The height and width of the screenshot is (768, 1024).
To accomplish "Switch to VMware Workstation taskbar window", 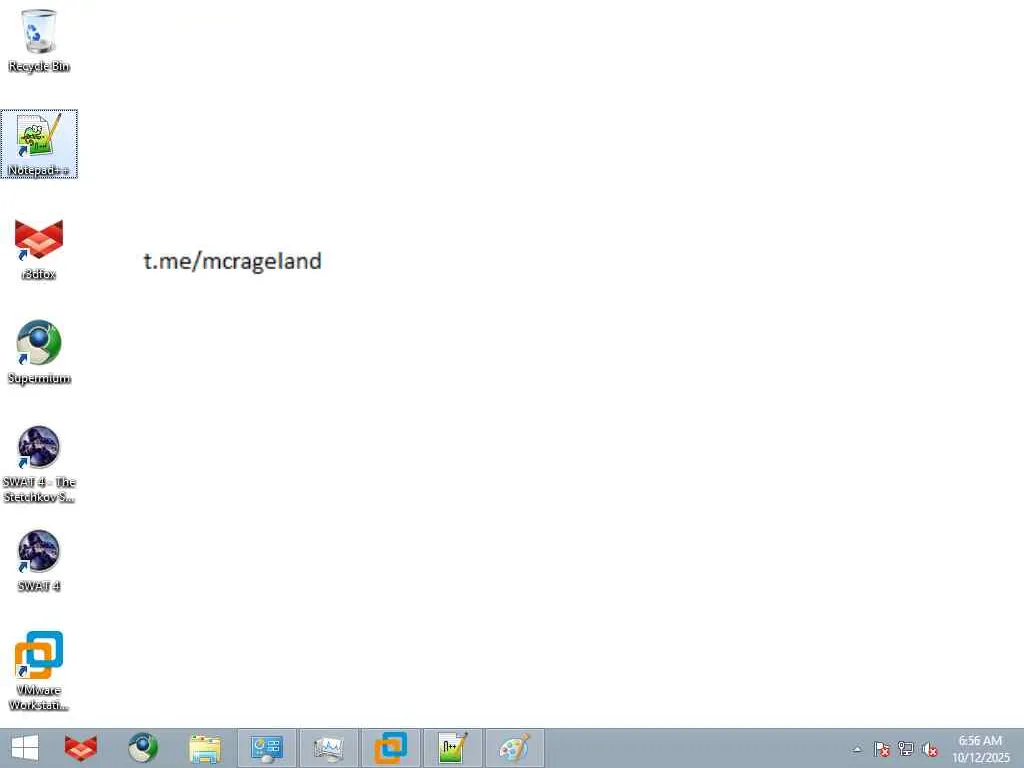I will (391, 748).
